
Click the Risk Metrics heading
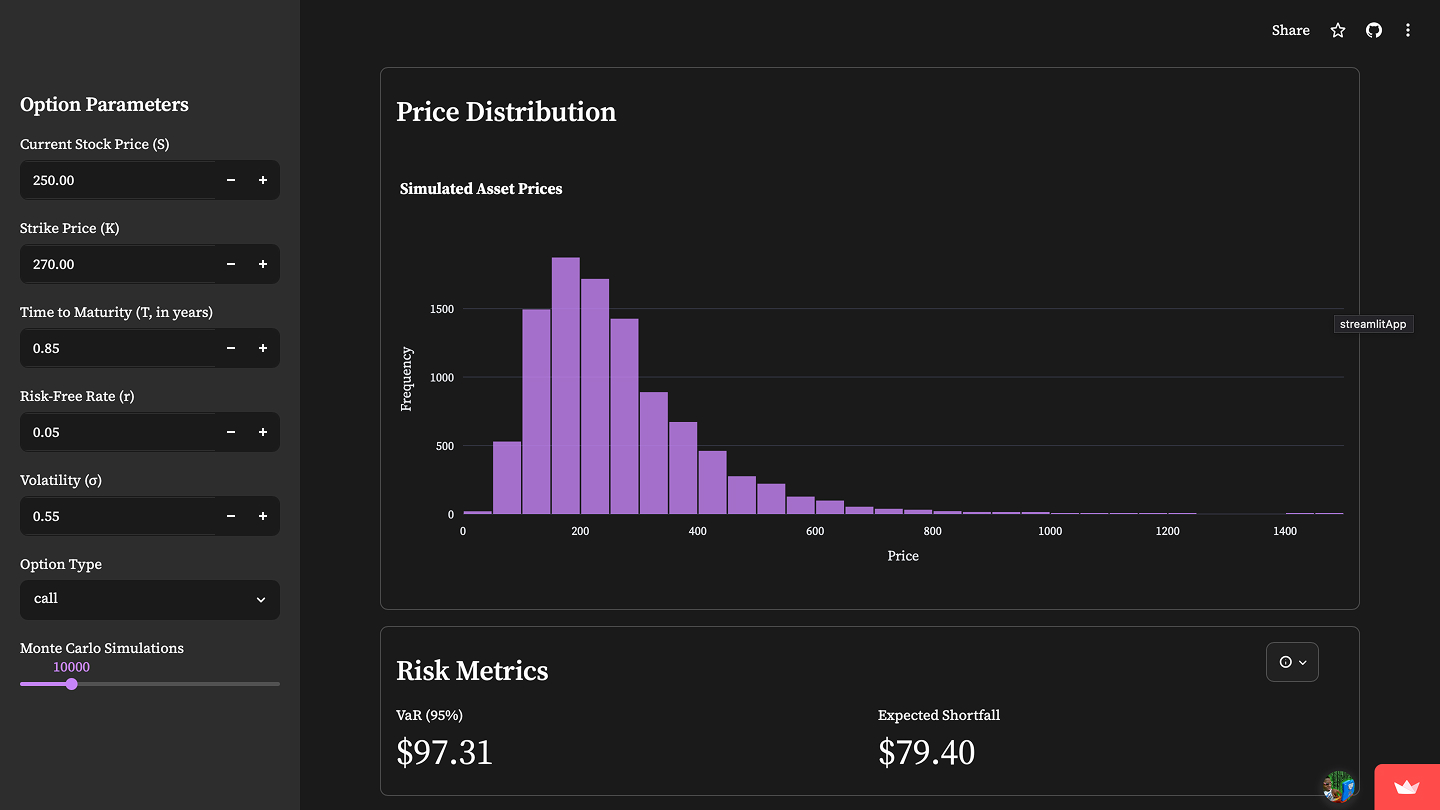tap(472, 670)
